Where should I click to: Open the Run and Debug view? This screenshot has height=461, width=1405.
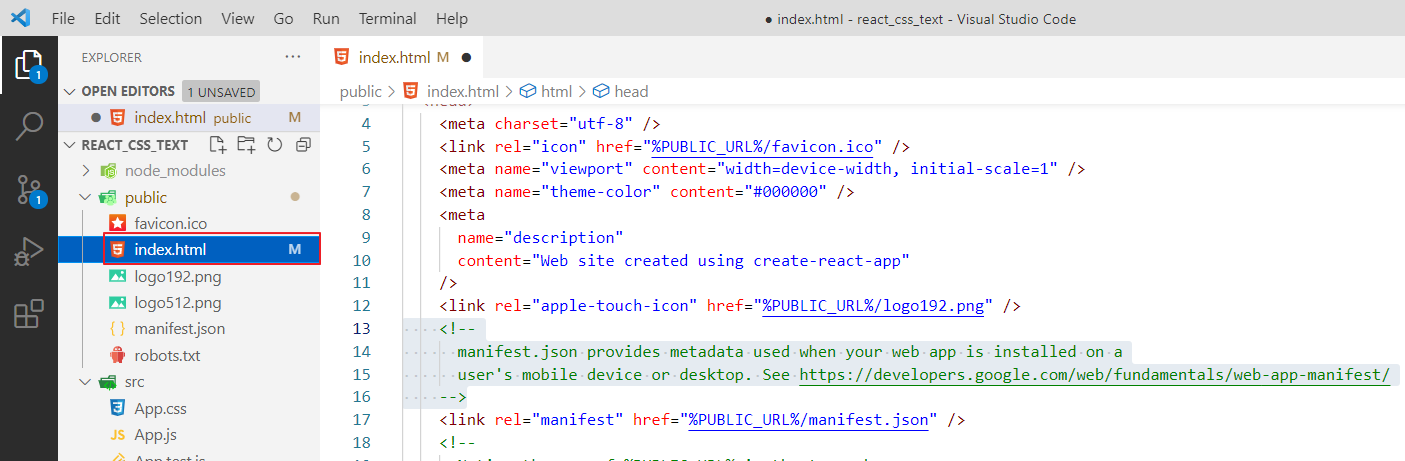(28, 252)
